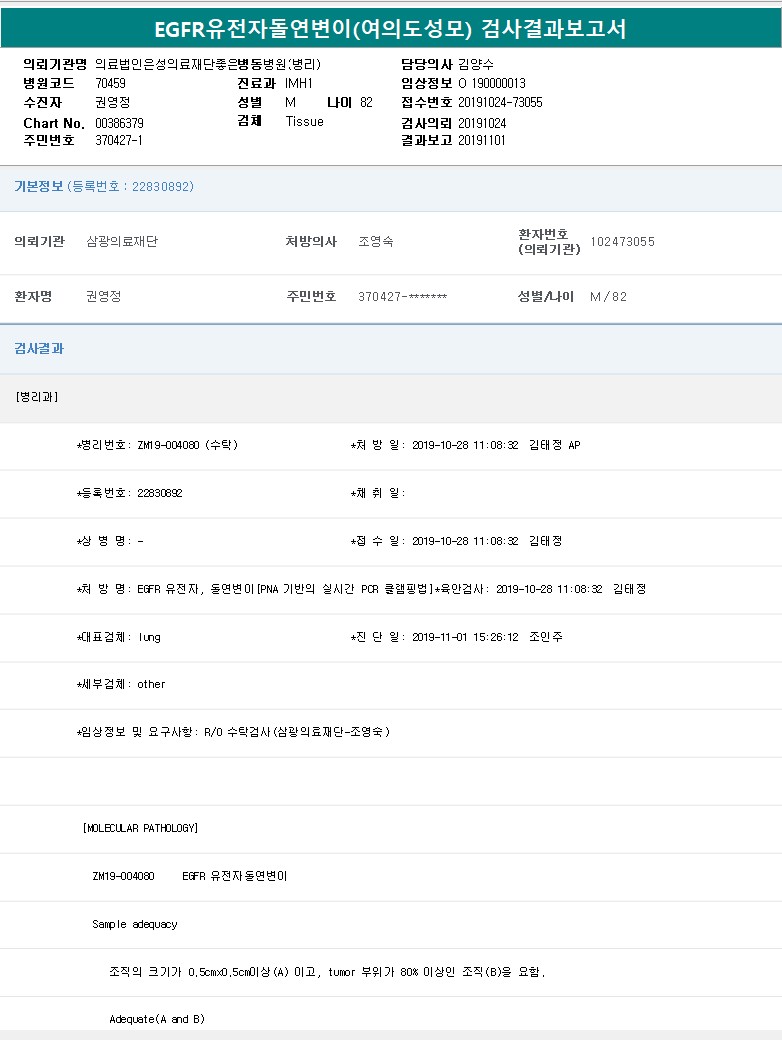Click patient number 102473055
The image size is (782, 1040).
(622, 241)
